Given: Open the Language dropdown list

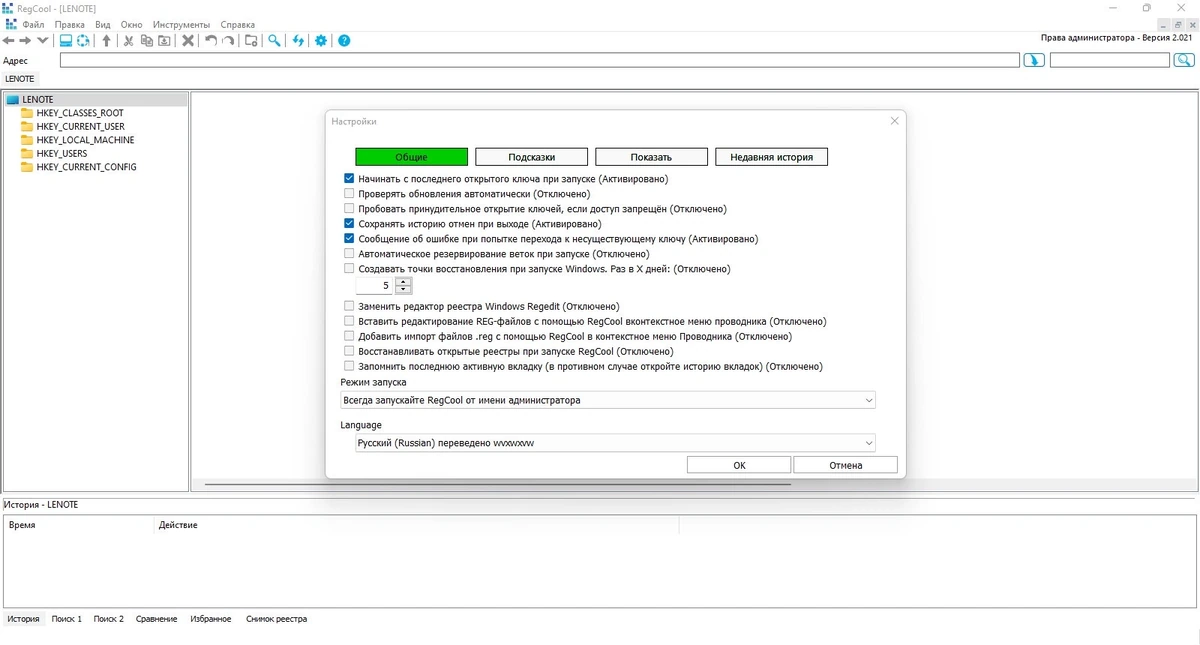Looking at the screenshot, I should point(616,443).
